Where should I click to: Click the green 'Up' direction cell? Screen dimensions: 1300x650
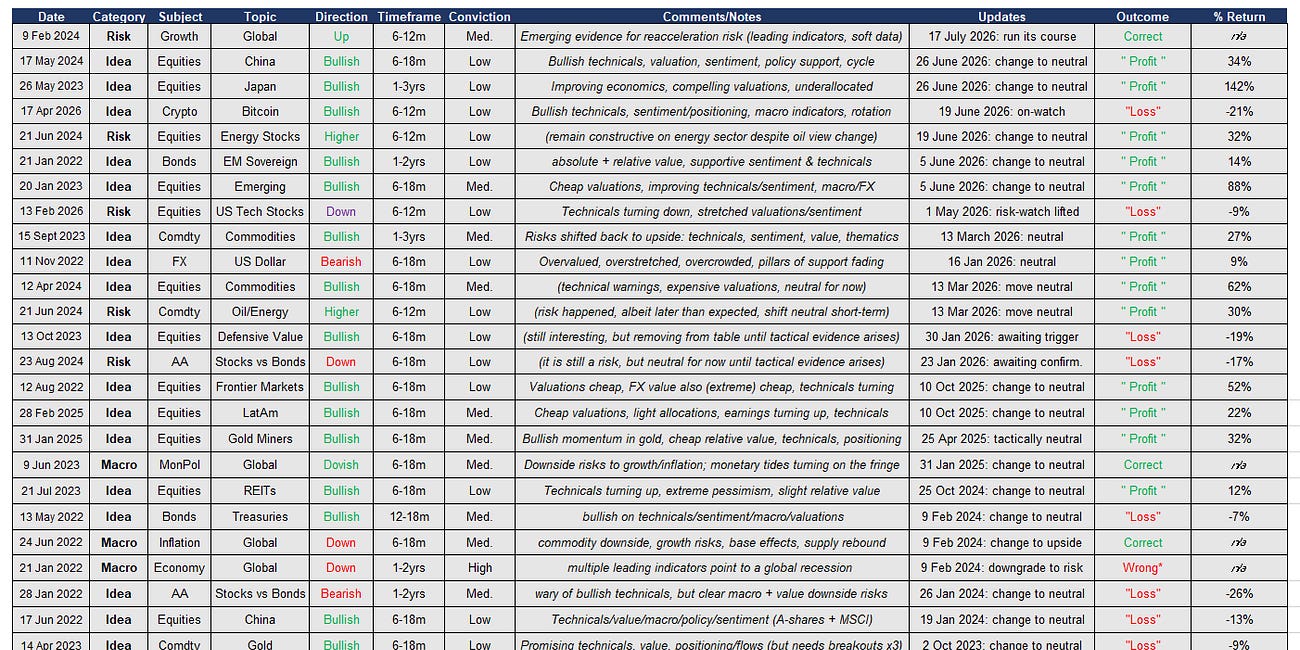pos(341,36)
